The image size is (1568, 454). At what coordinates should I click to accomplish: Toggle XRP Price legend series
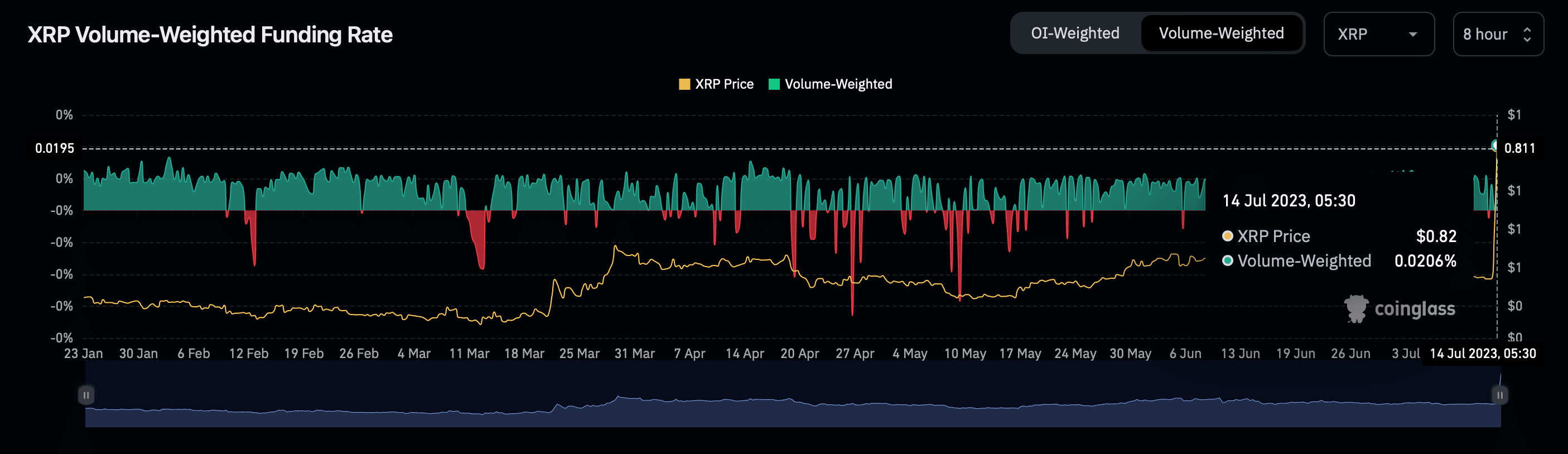(x=716, y=84)
